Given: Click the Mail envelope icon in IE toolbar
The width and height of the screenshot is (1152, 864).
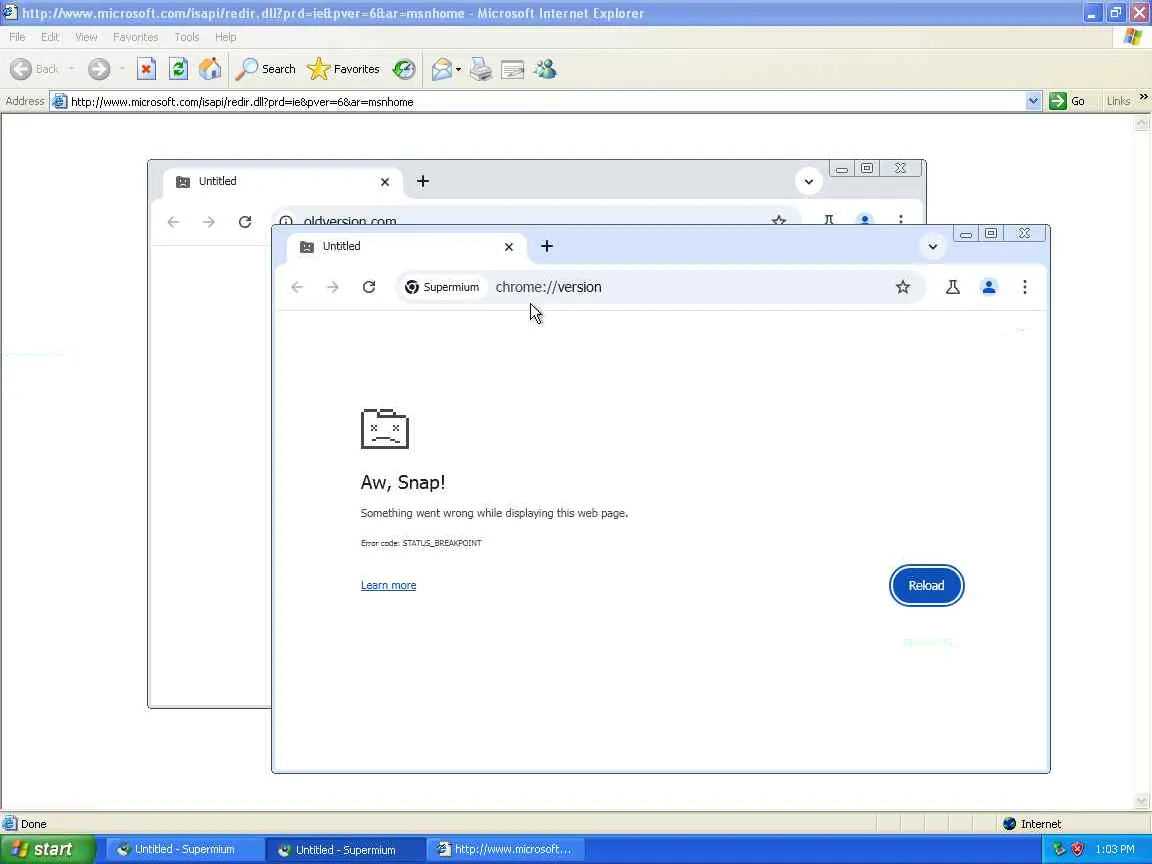Looking at the screenshot, I should (x=442, y=69).
